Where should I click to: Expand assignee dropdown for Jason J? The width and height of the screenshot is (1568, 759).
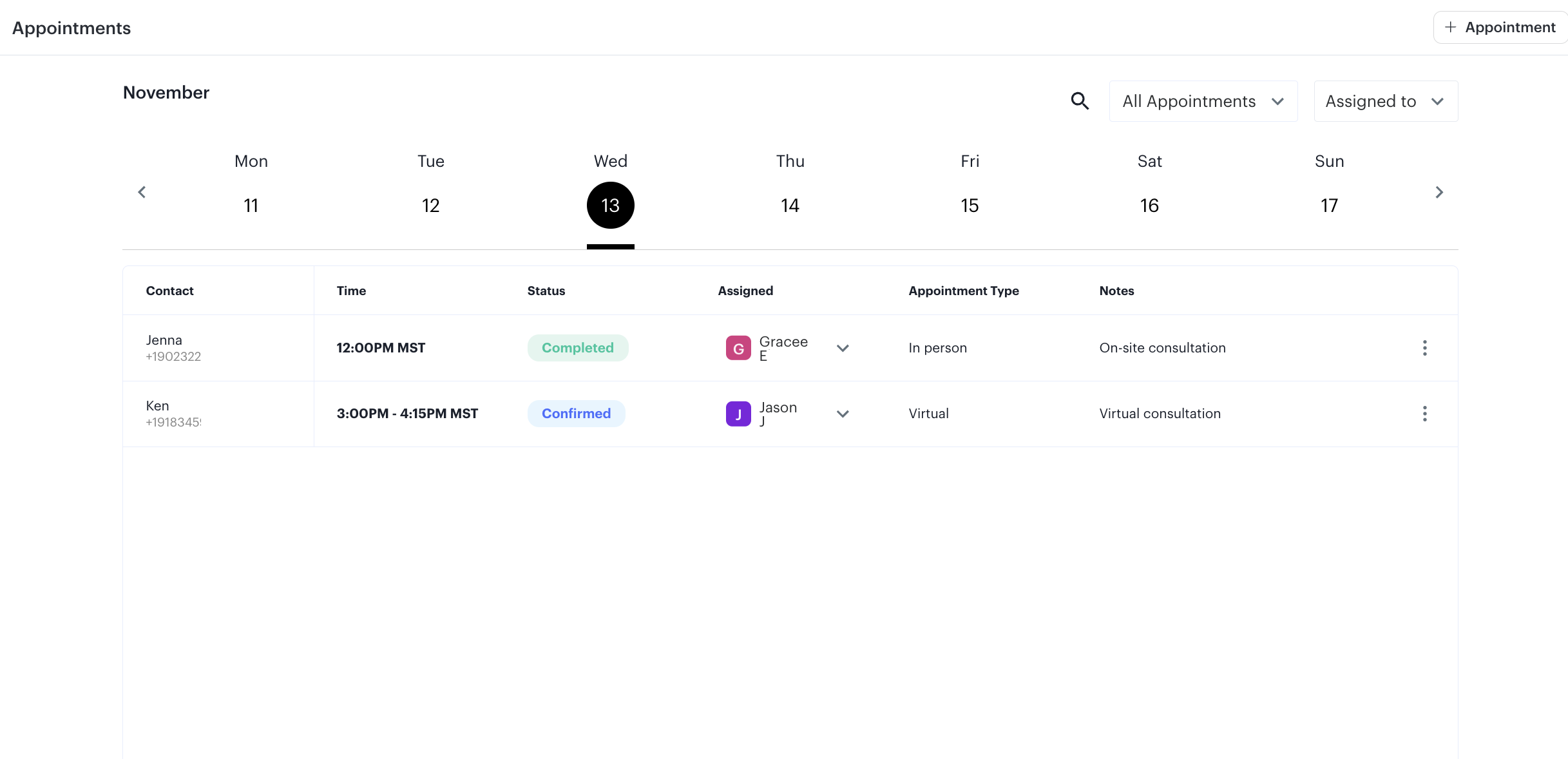pos(843,414)
